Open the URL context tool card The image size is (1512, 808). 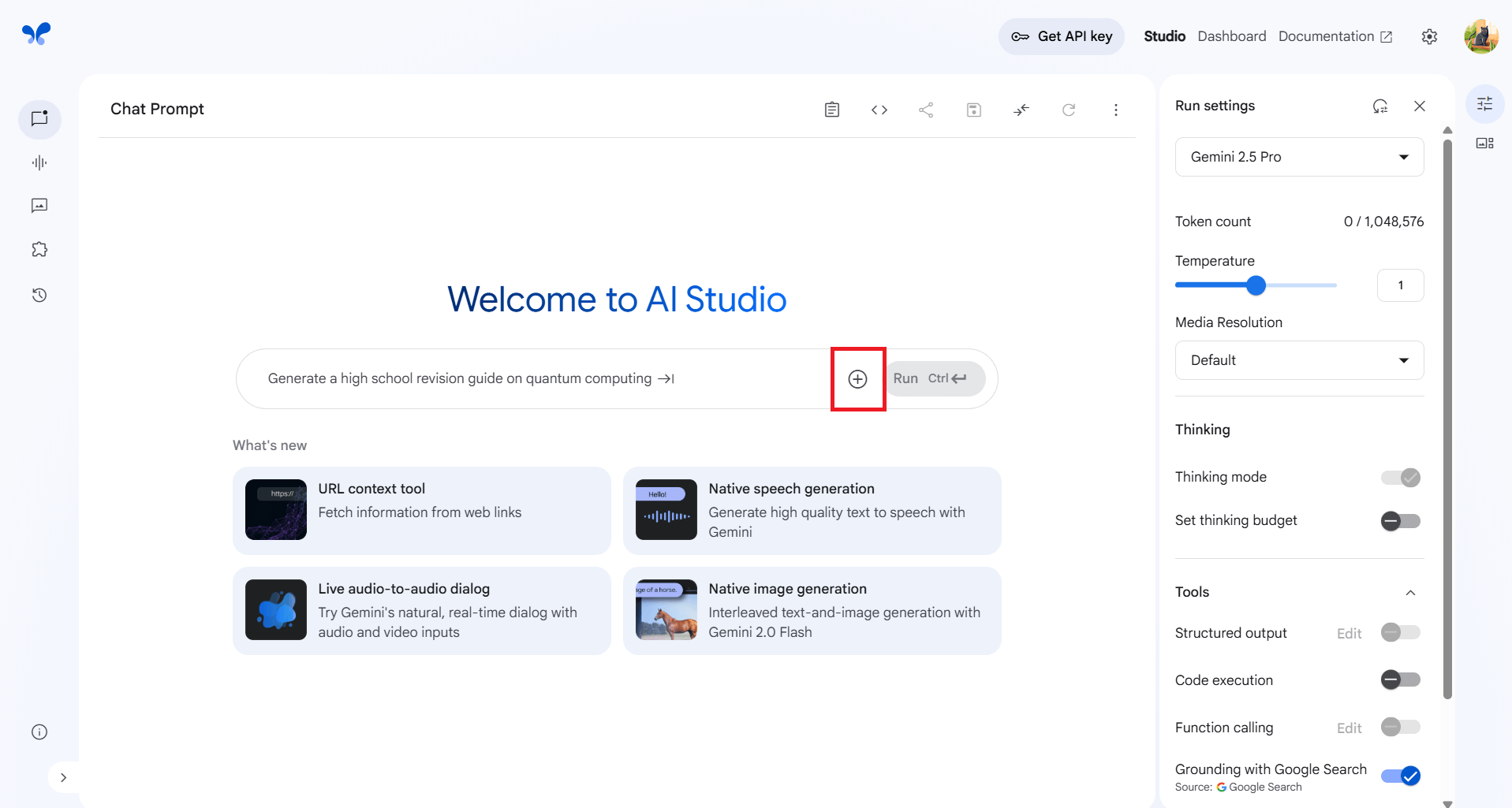(422, 511)
